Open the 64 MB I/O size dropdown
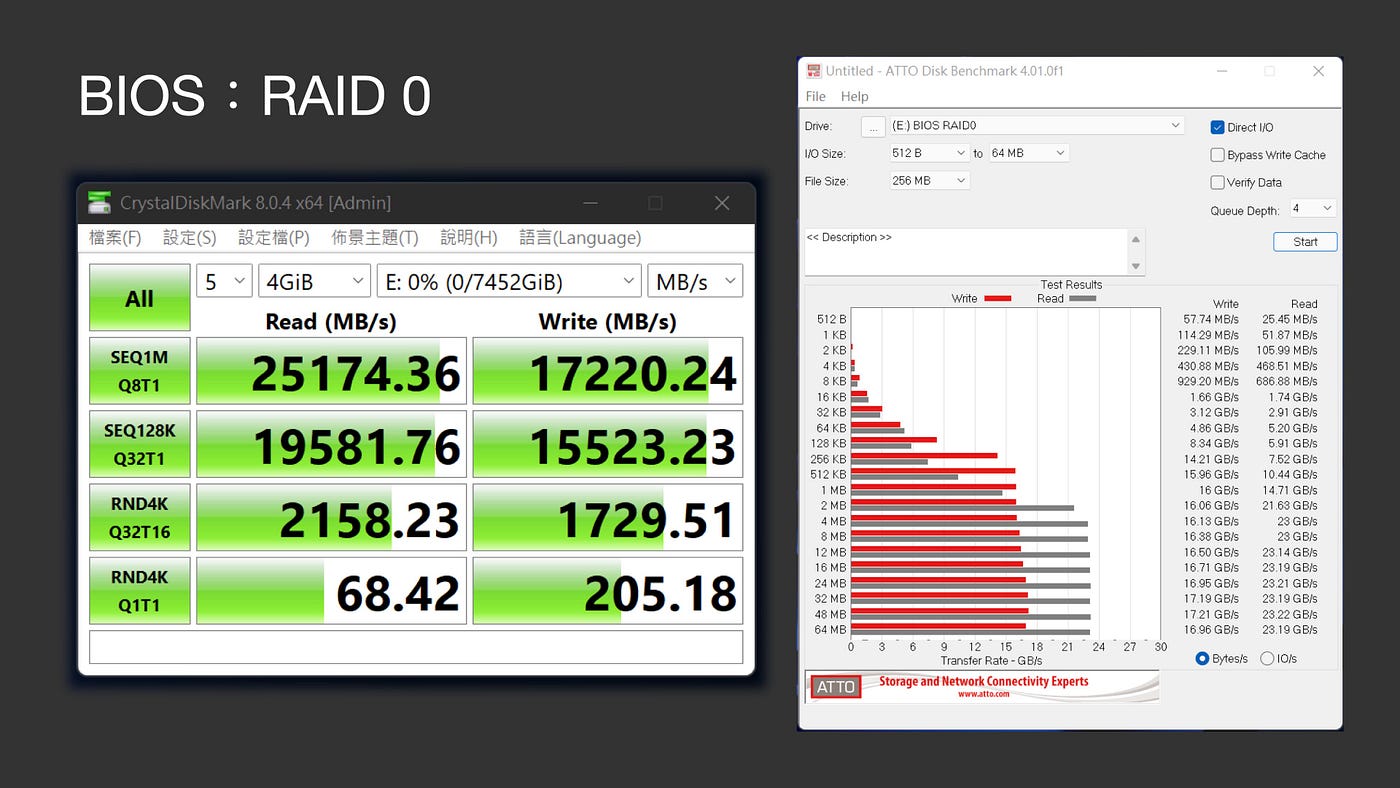This screenshot has width=1400, height=788. pyautogui.click(x=1029, y=153)
